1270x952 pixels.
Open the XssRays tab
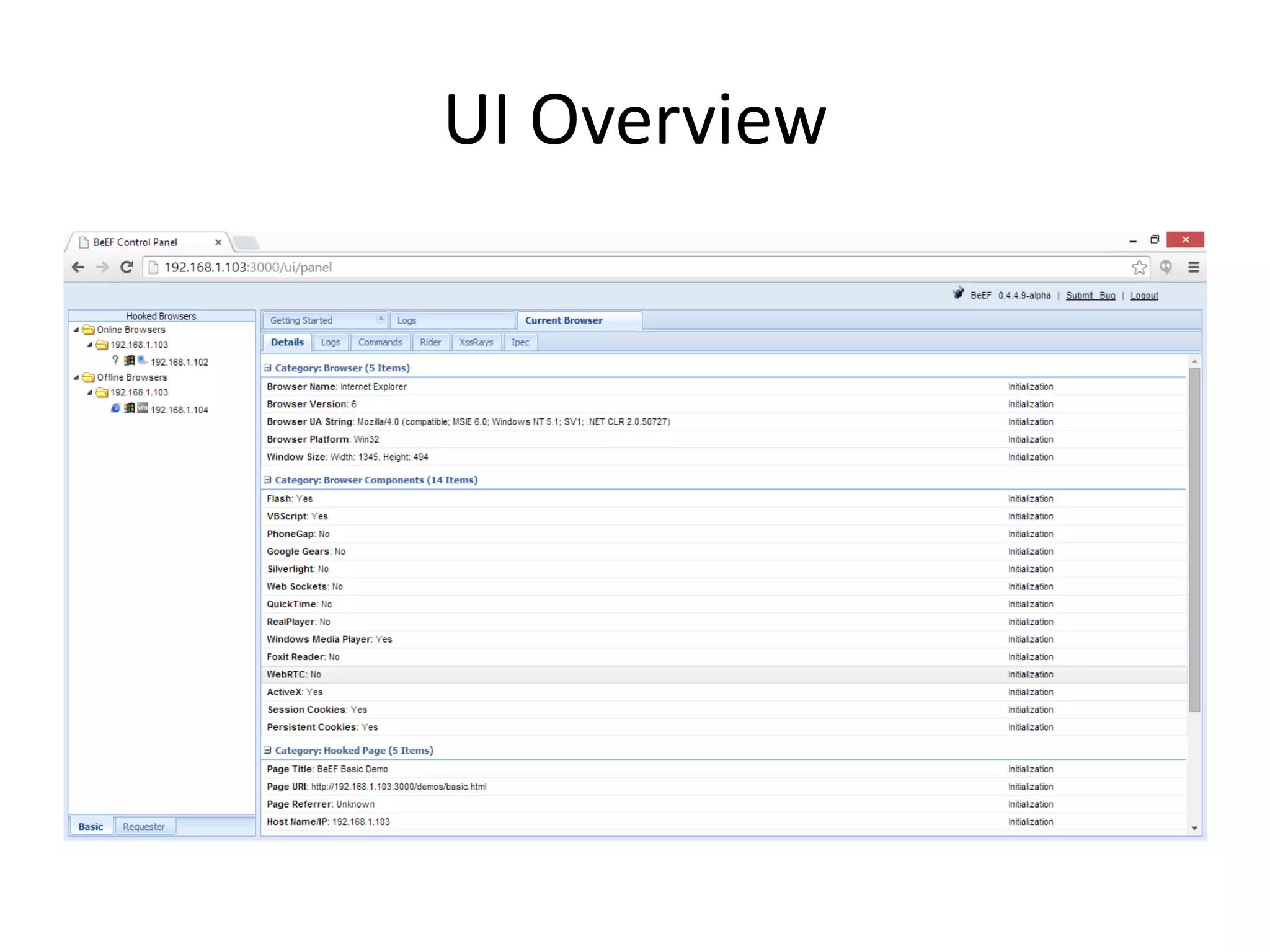[x=476, y=342]
